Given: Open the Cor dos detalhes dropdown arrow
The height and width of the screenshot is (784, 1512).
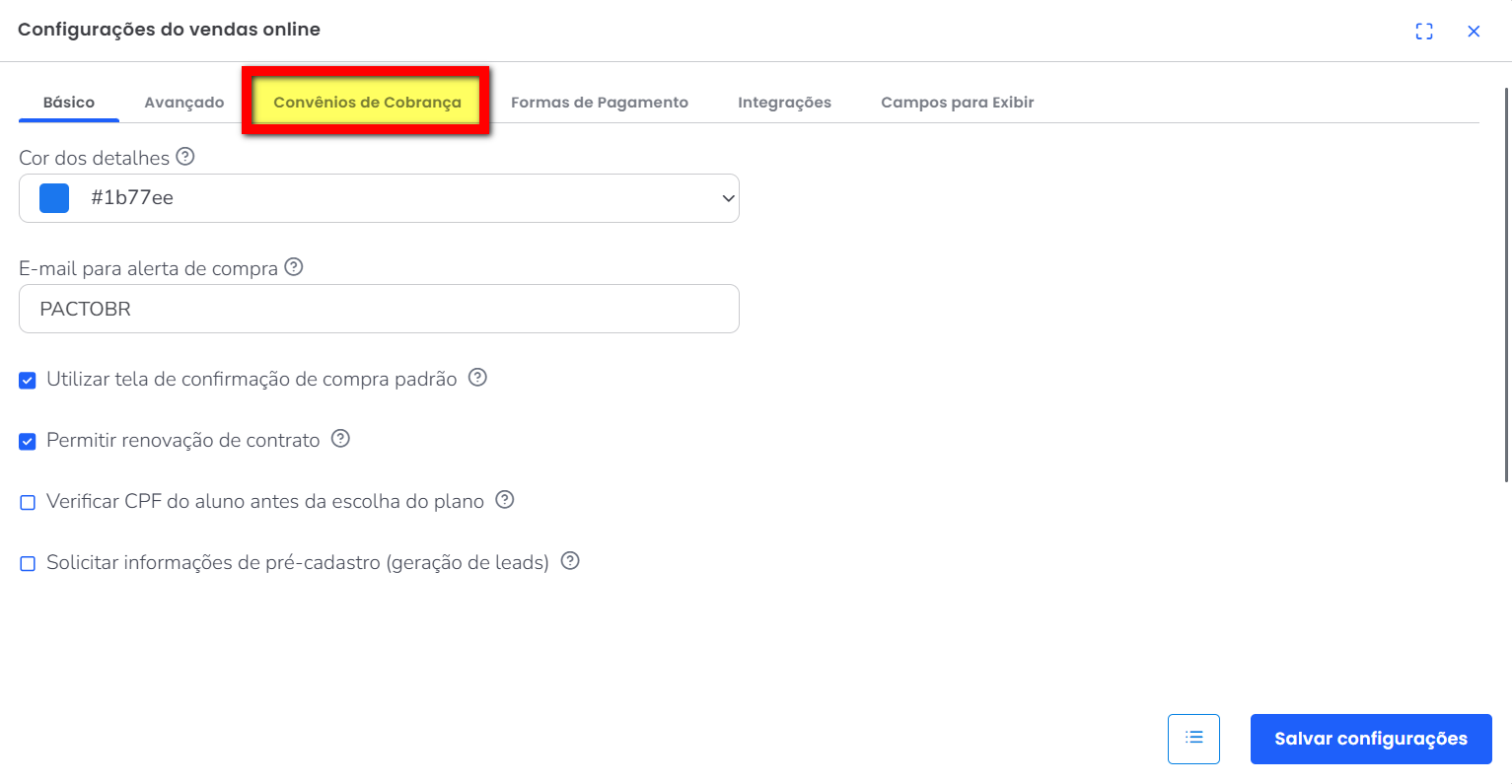Looking at the screenshot, I should point(728,198).
